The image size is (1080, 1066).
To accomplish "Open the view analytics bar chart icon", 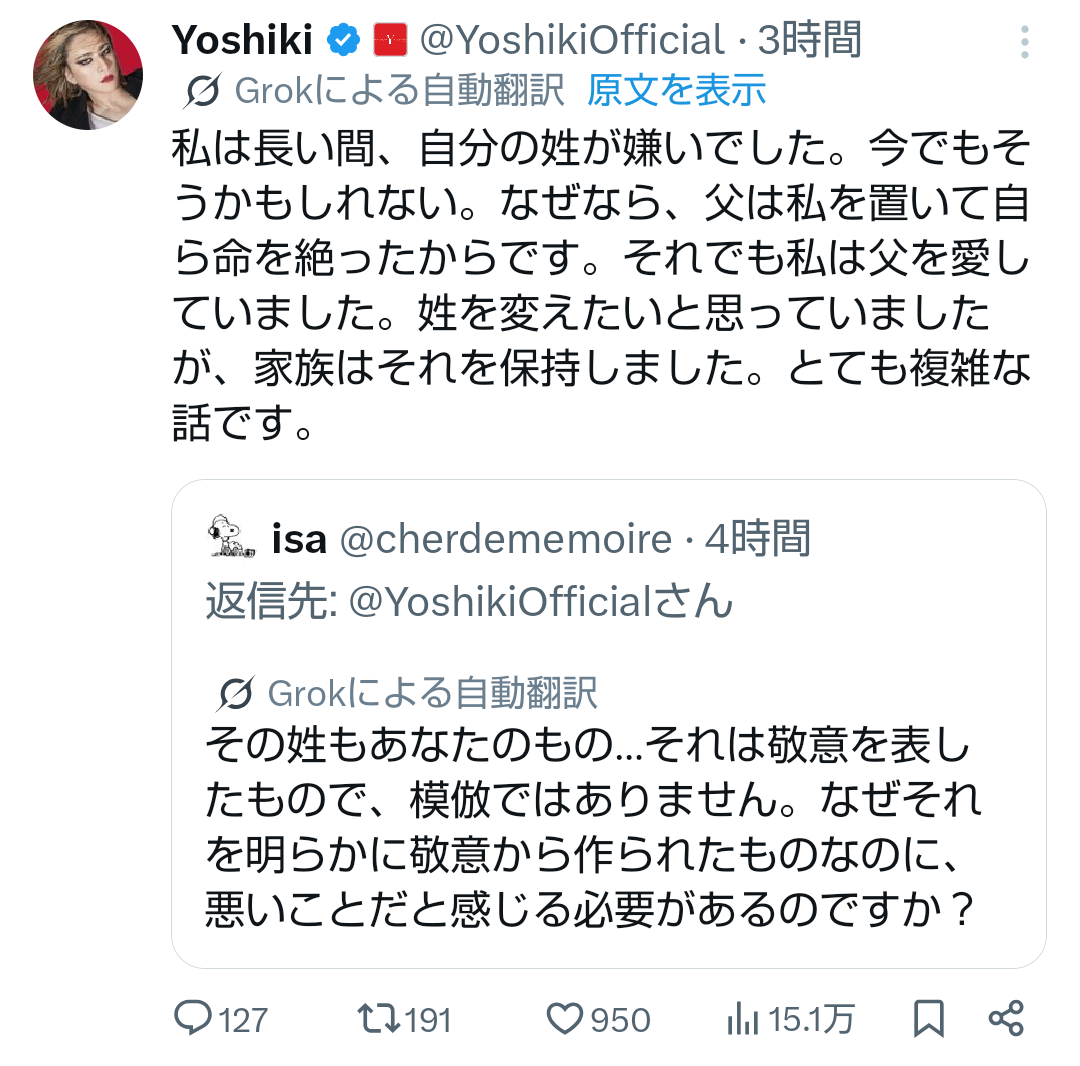I will click(x=741, y=1019).
